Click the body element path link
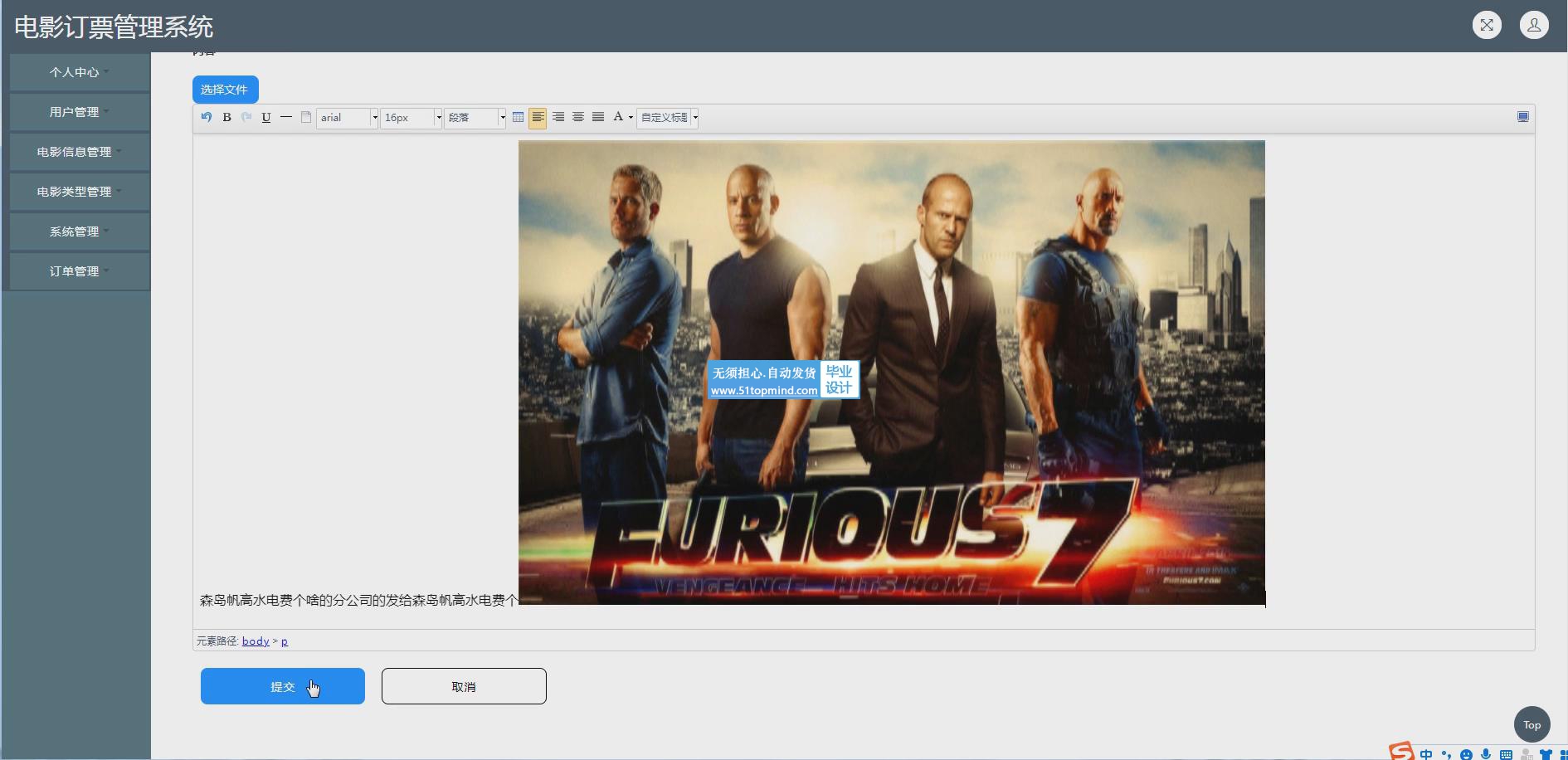1568x760 pixels. 256,641
